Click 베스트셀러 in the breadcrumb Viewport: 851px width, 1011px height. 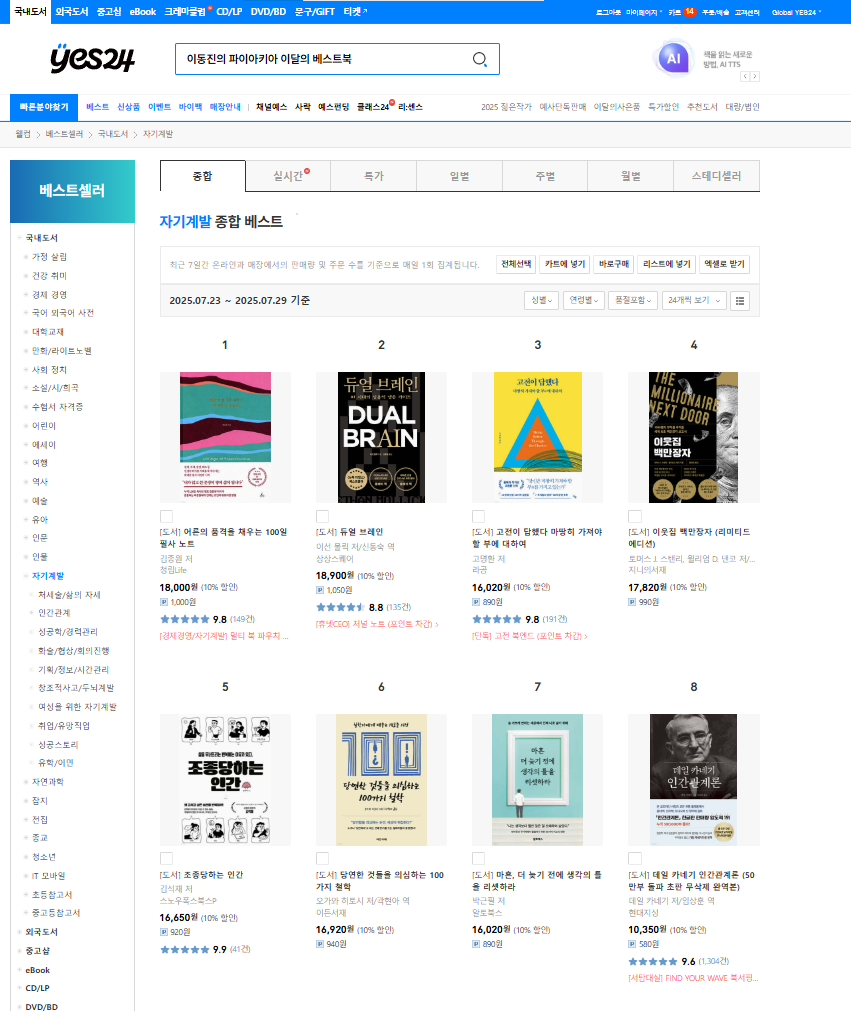[x=64, y=134]
